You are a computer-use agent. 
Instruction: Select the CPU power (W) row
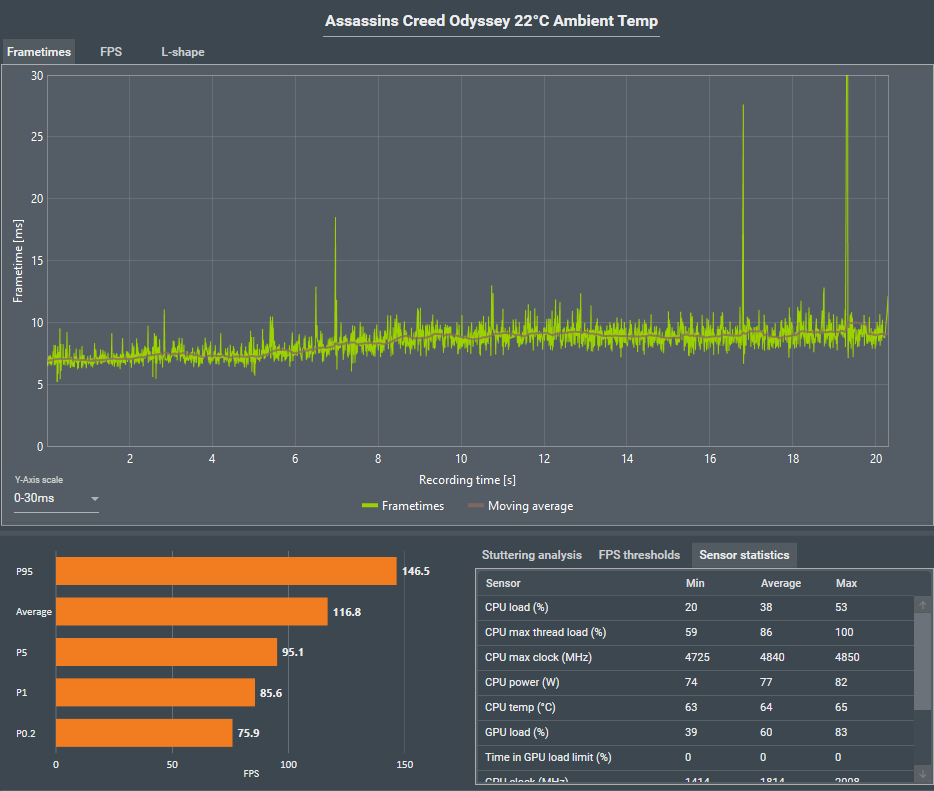pyautogui.click(x=696, y=683)
